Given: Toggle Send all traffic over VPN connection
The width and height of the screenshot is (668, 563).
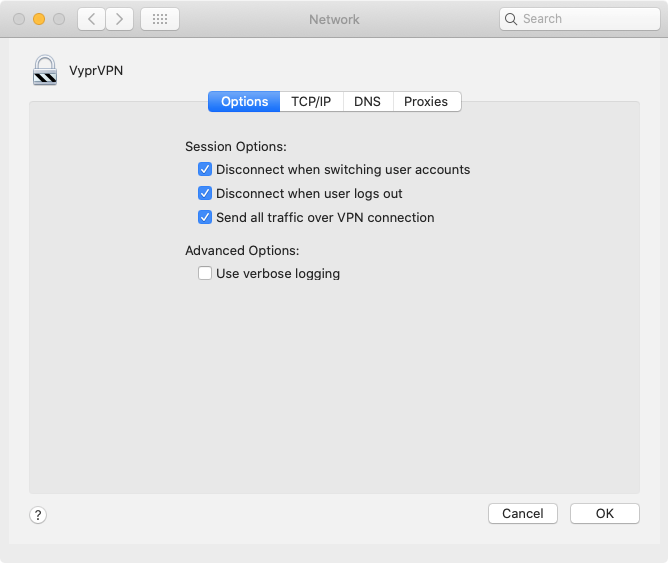Looking at the screenshot, I should [x=205, y=218].
